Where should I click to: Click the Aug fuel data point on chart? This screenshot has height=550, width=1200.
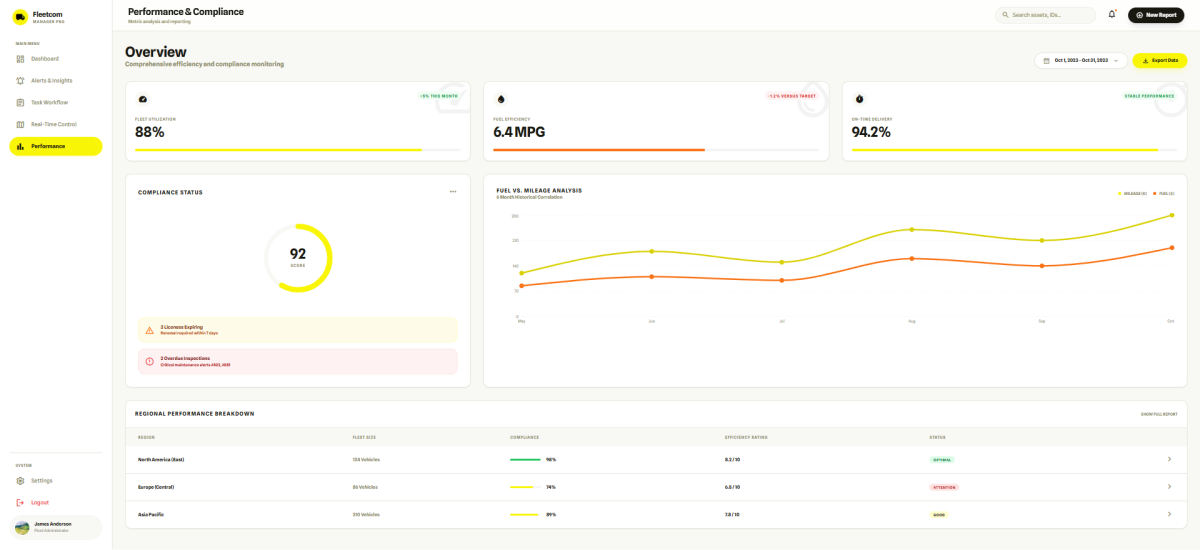(911, 258)
